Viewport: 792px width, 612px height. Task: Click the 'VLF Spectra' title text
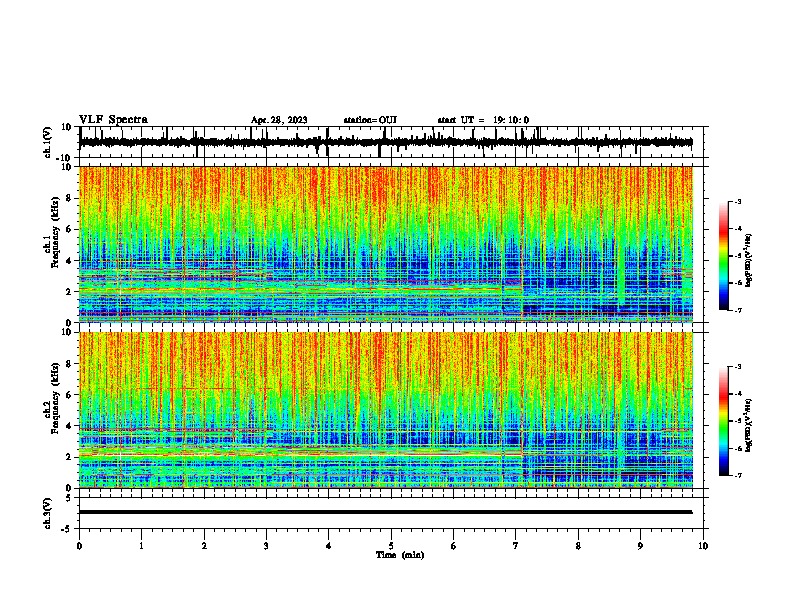point(113,120)
